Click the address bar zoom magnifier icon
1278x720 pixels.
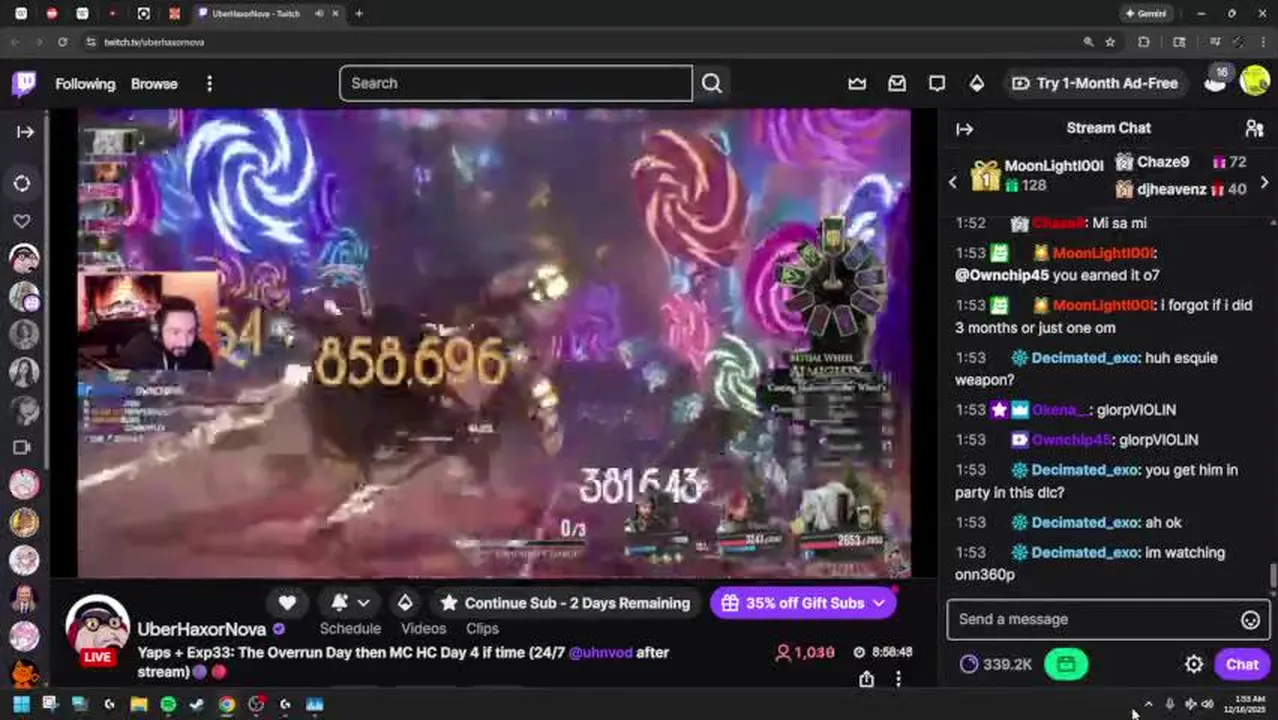[x=1088, y=42]
